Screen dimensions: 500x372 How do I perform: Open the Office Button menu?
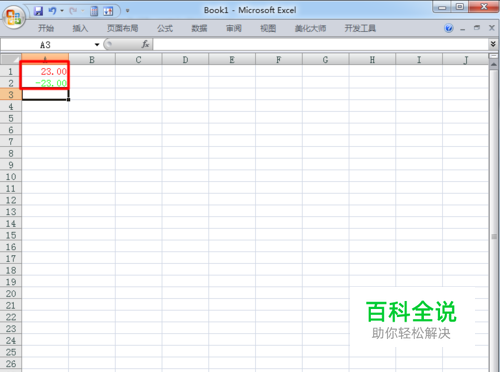click(14, 17)
